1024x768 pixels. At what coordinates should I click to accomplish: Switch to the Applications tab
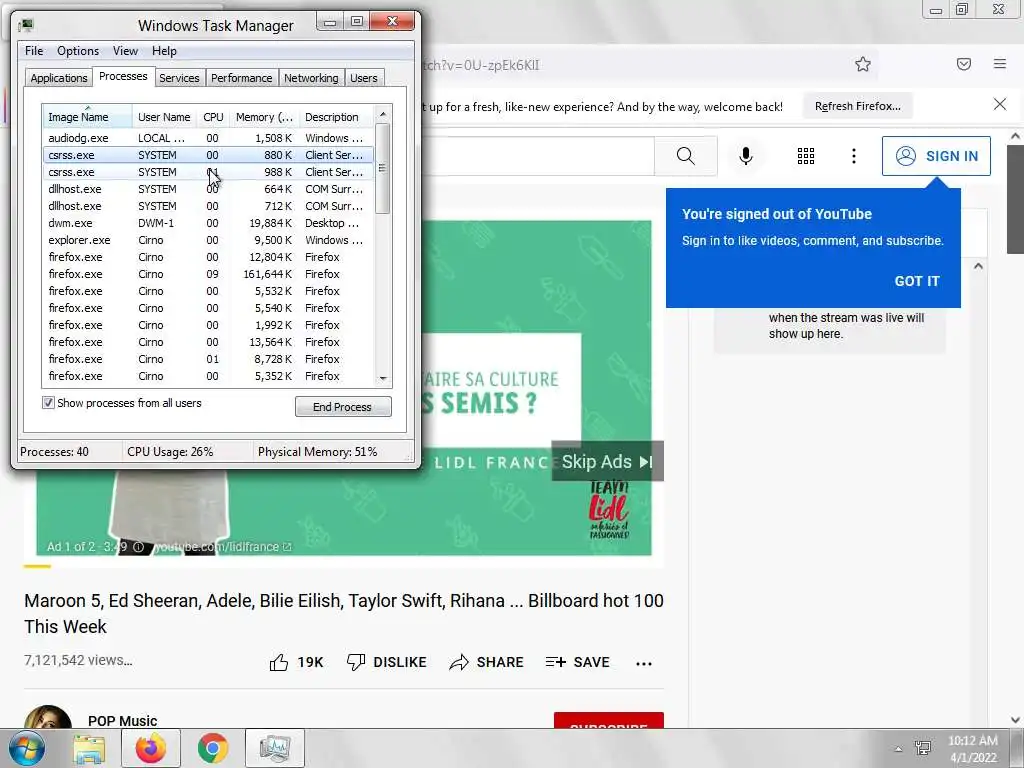click(x=59, y=78)
